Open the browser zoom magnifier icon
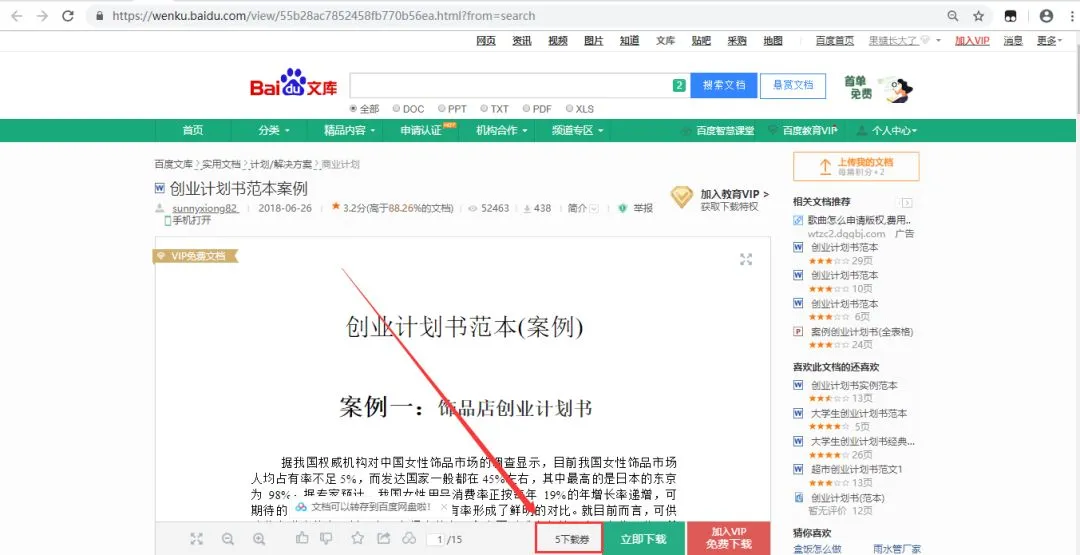1080x555 pixels. pos(953,15)
